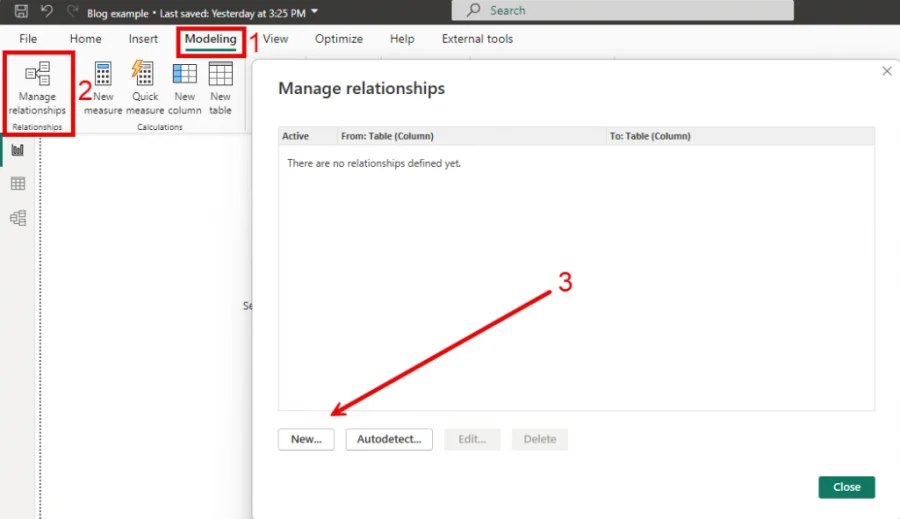Add a New column
Screen dimensions: 900x519
(x=185, y=88)
